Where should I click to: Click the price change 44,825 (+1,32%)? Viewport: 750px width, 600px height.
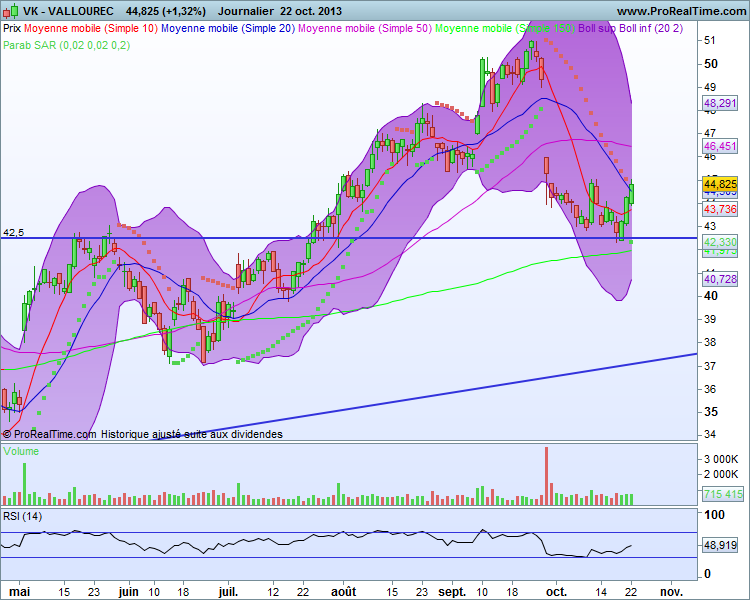(x=166, y=11)
